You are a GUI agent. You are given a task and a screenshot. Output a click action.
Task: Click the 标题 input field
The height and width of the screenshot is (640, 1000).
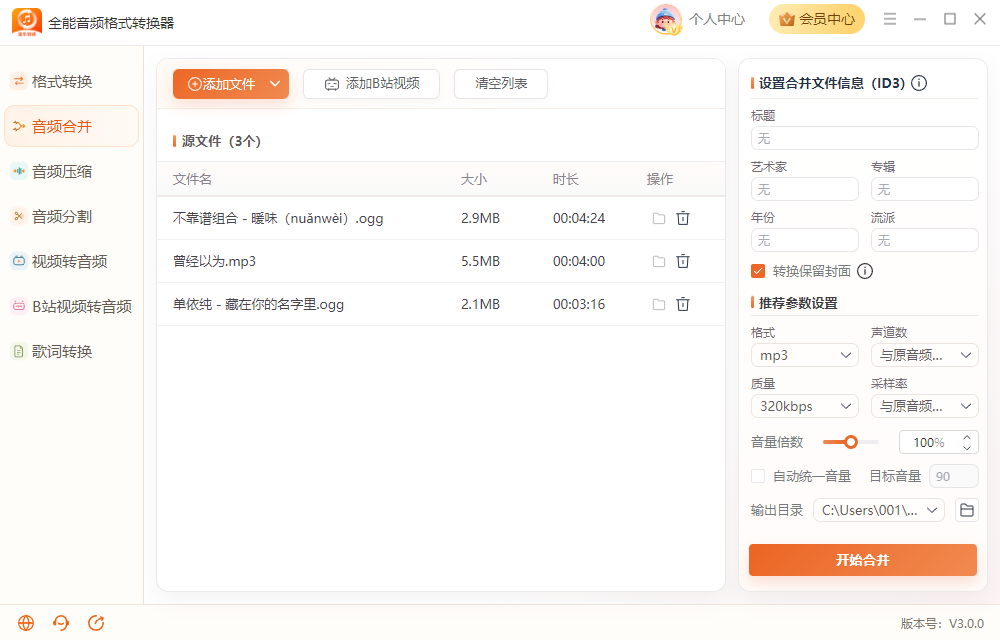pyautogui.click(x=864, y=138)
